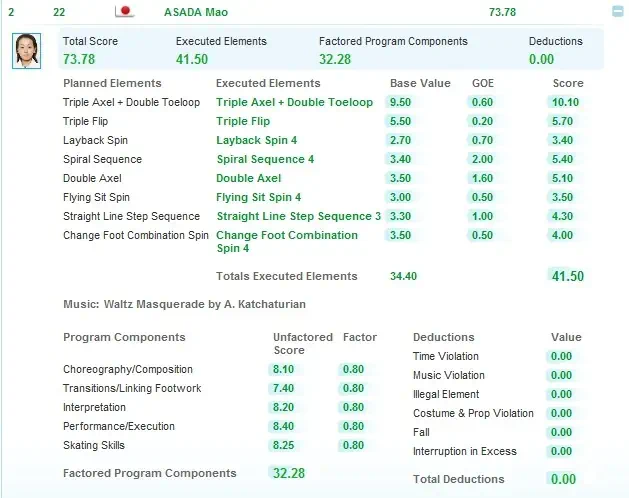This screenshot has height=498, width=629.
Task: Click the Triple Axel + Double Toeloop executed element
Action: click(294, 102)
